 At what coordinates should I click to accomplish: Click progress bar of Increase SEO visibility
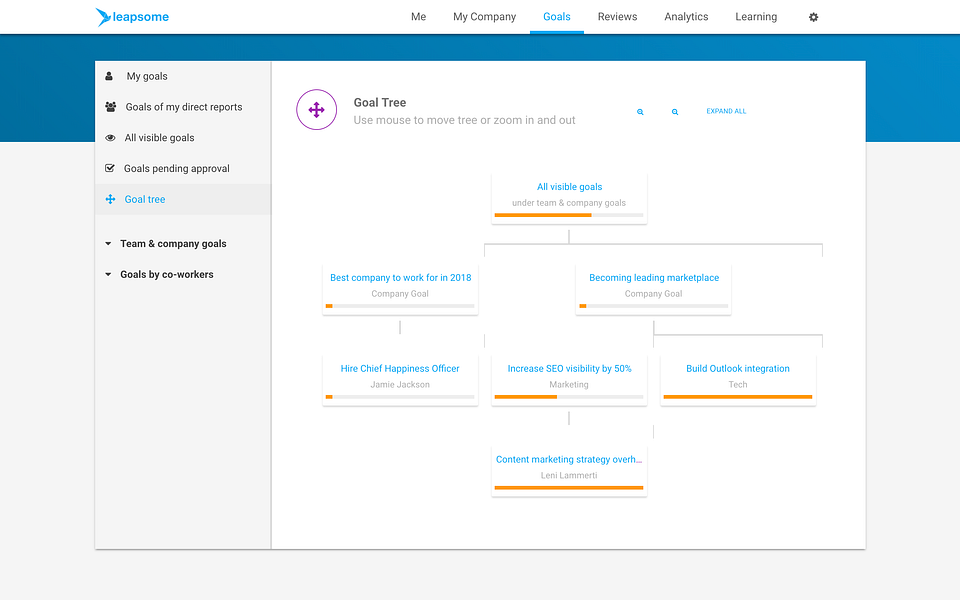coord(569,397)
